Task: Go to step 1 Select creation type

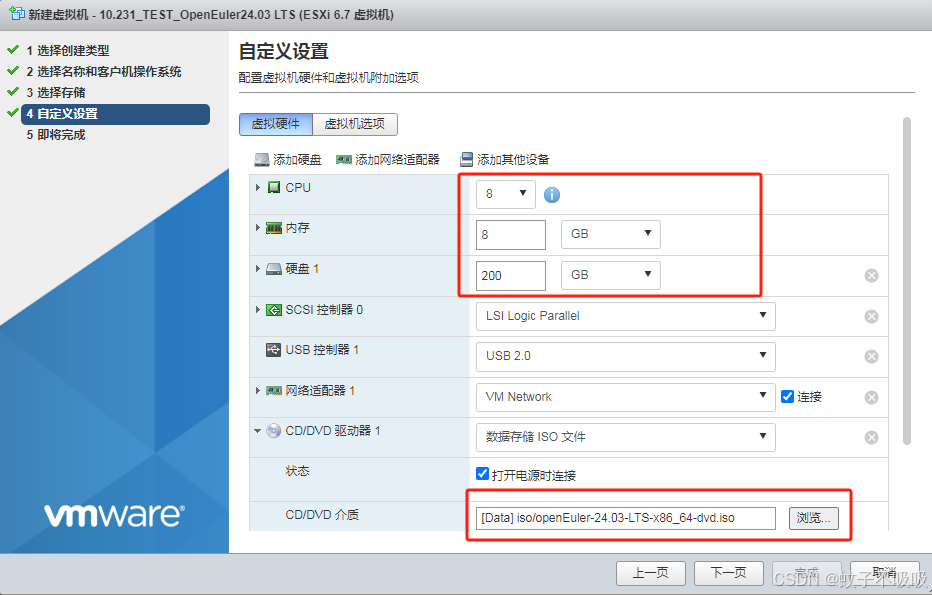Action: click(67, 51)
